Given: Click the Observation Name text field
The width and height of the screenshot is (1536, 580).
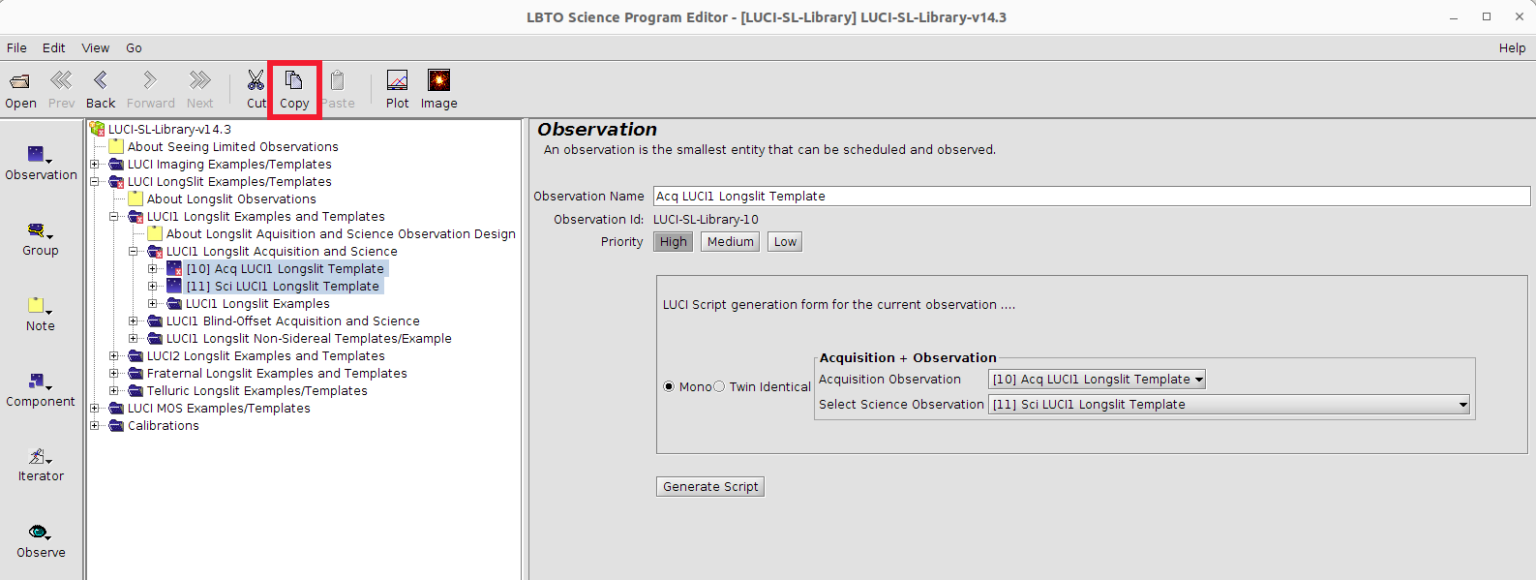Looking at the screenshot, I should click(x=1091, y=196).
